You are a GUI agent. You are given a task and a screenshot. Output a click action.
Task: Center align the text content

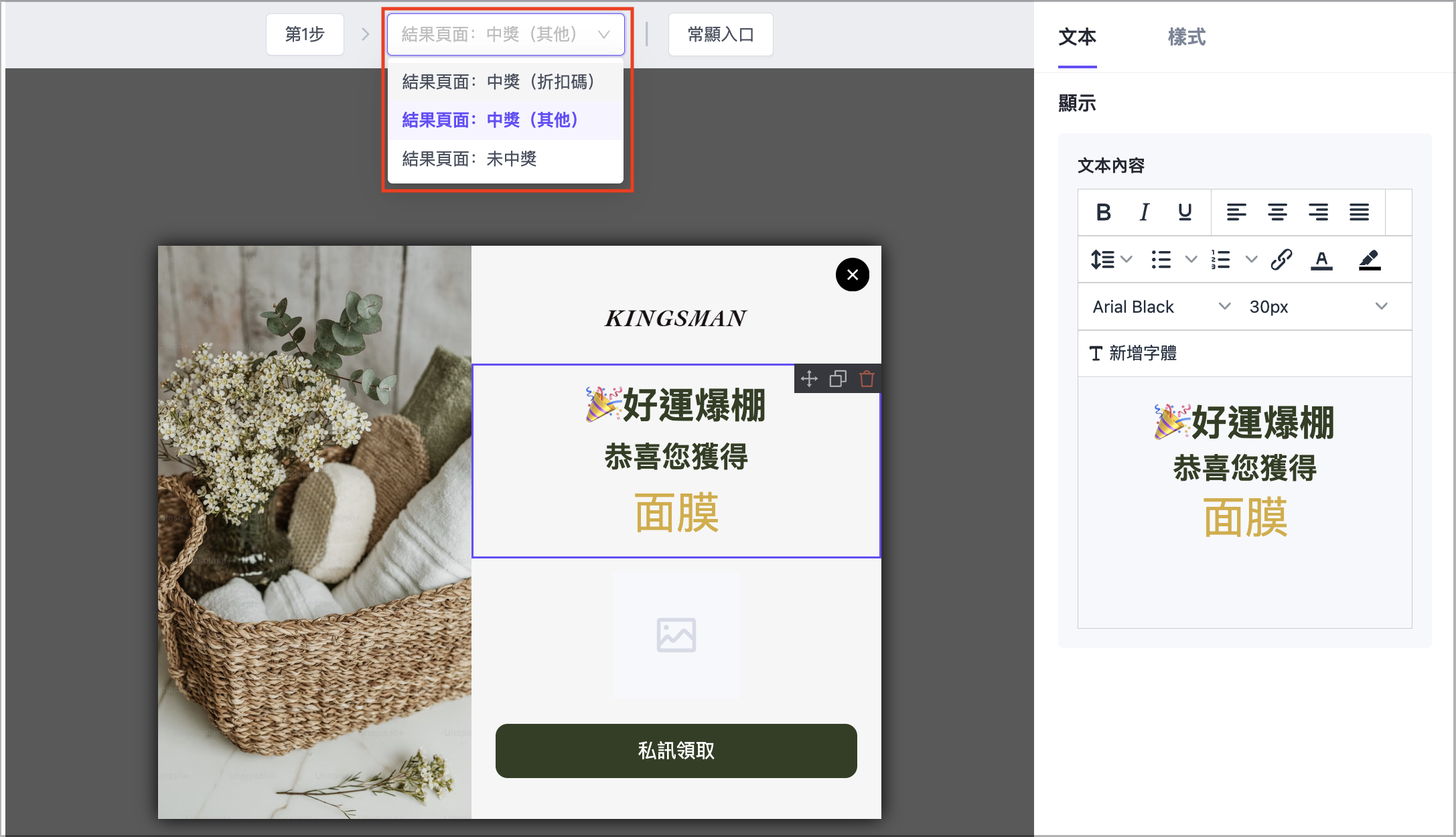[1278, 212]
